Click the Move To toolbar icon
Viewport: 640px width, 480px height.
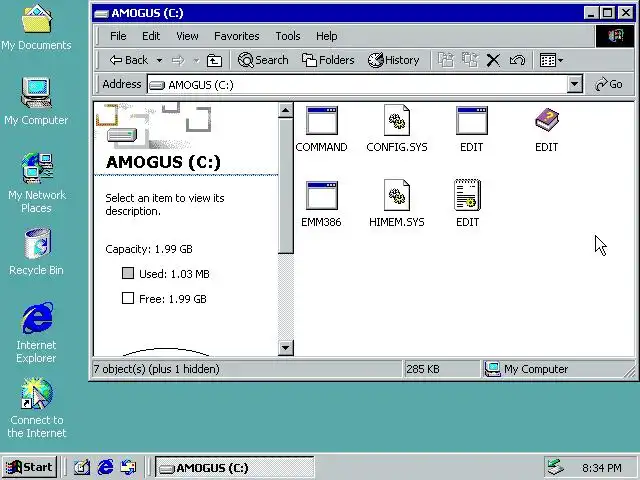pos(446,60)
